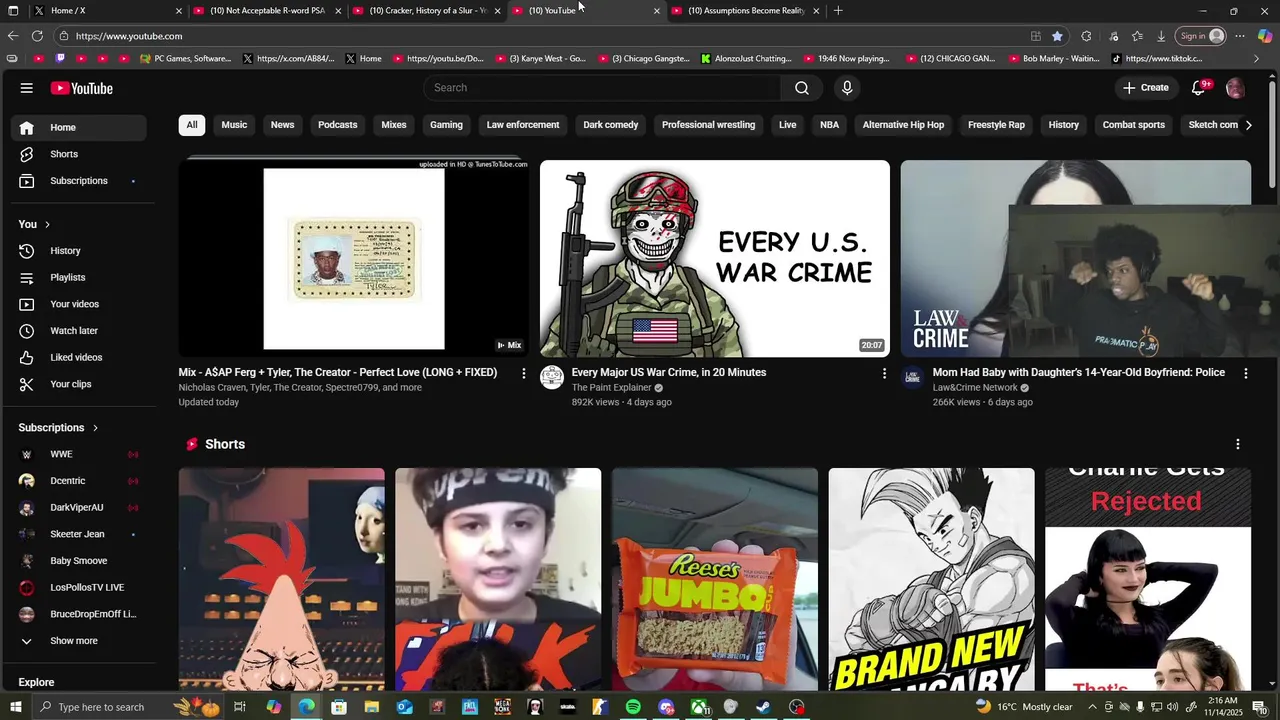Click the Windows taskbar search box

coord(101,707)
